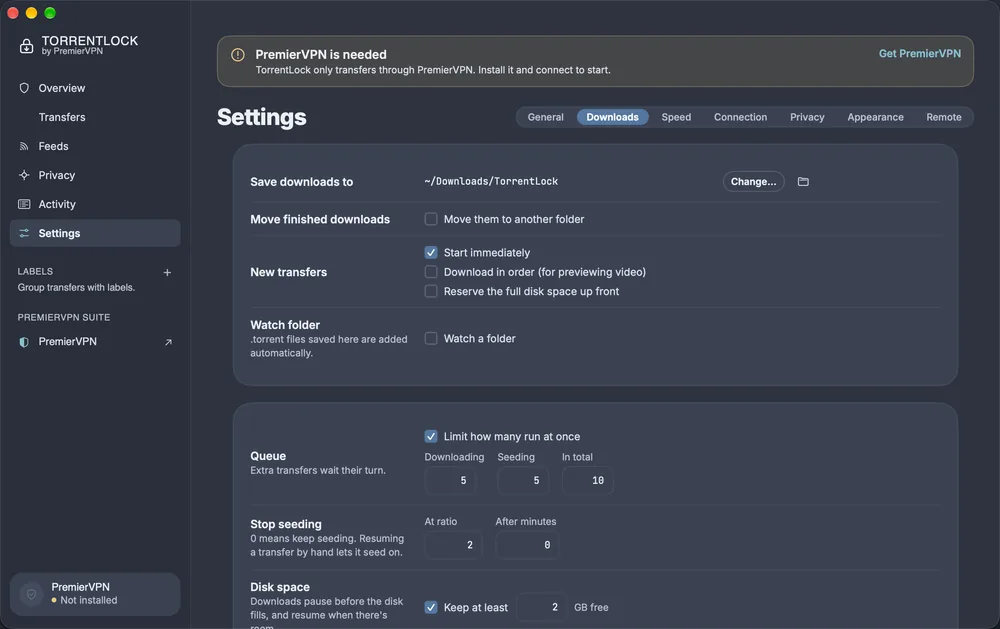This screenshot has width=1000, height=629.
Task: Open PremierVPN external link arrow
Action: (x=168, y=343)
